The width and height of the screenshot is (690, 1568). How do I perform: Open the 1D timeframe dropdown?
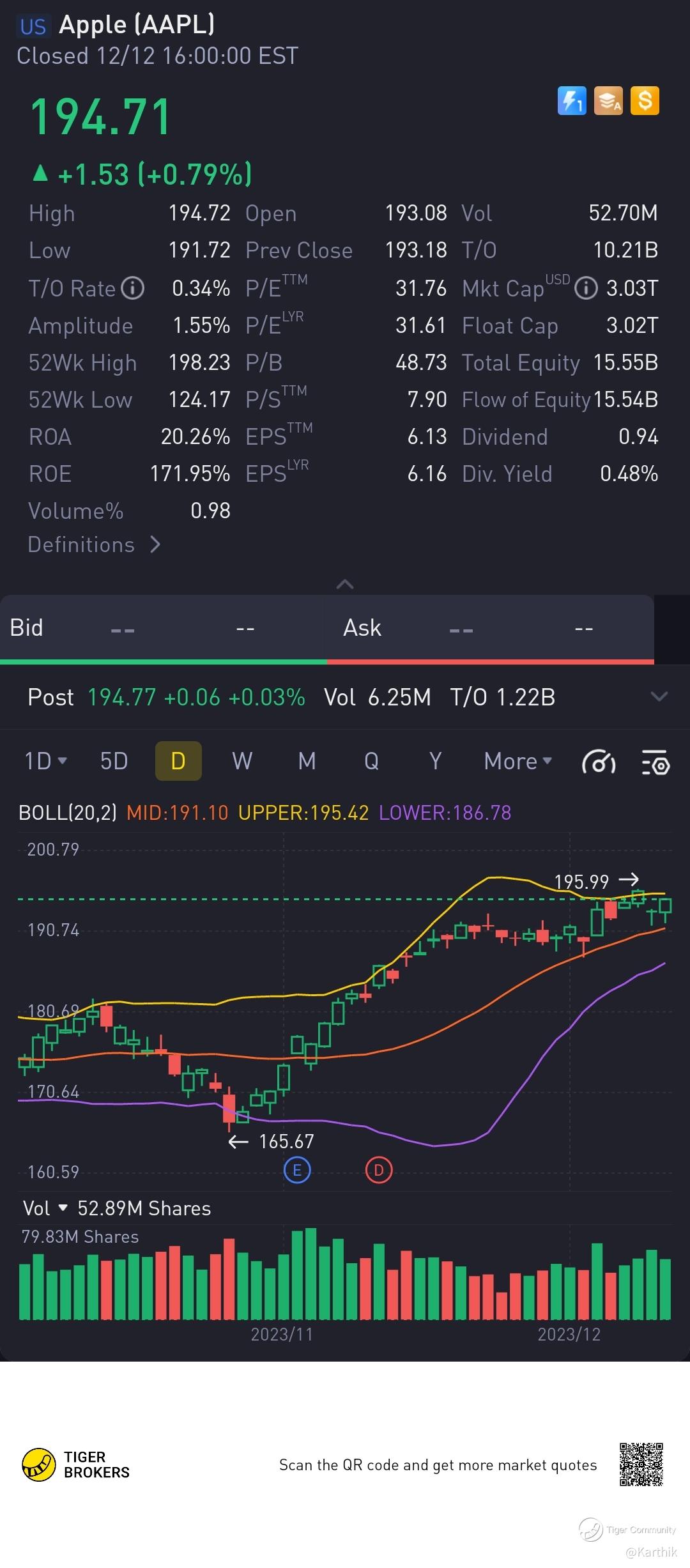[x=45, y=761]
